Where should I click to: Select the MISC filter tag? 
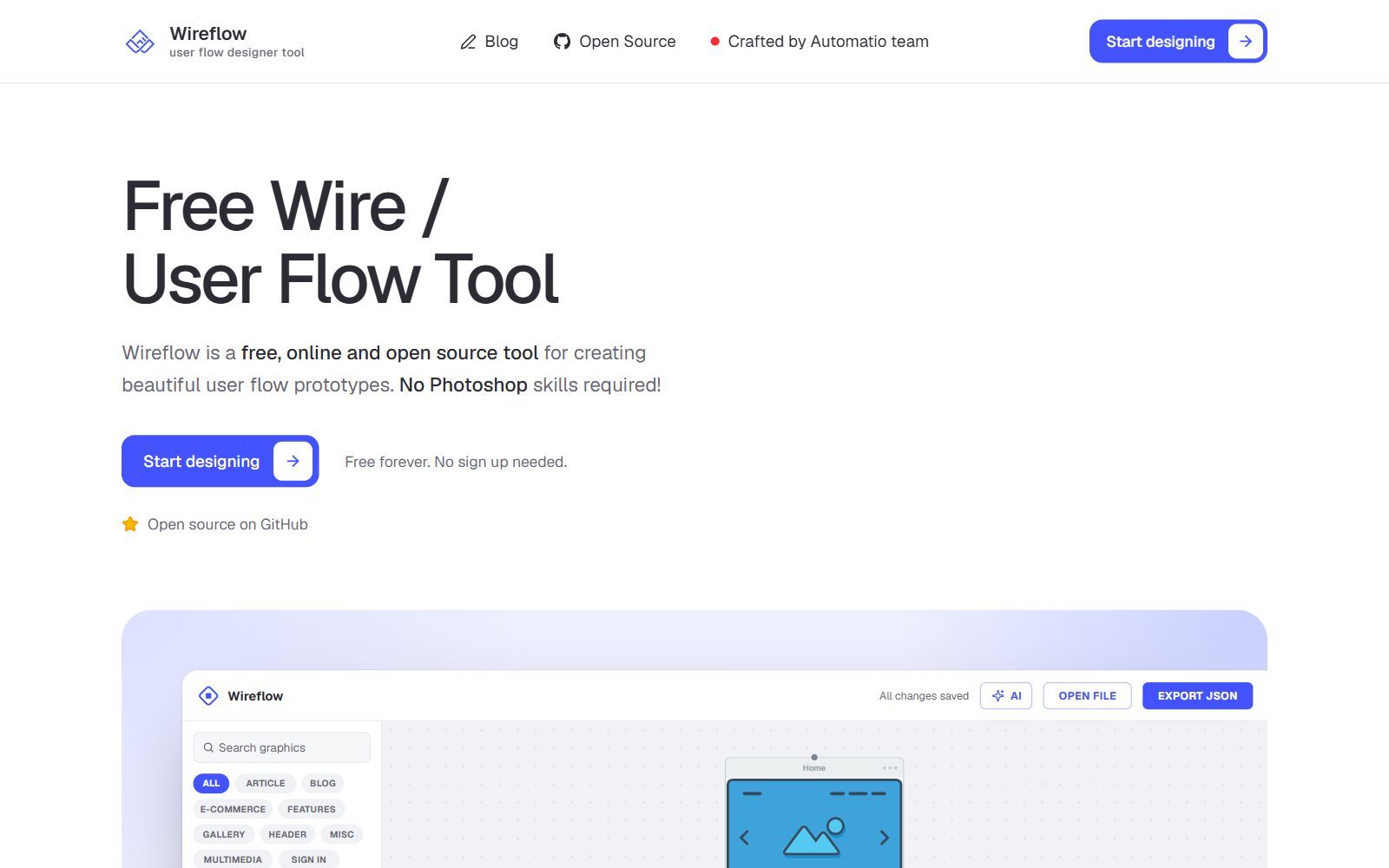pyautogui.click(x=342, y=834)
